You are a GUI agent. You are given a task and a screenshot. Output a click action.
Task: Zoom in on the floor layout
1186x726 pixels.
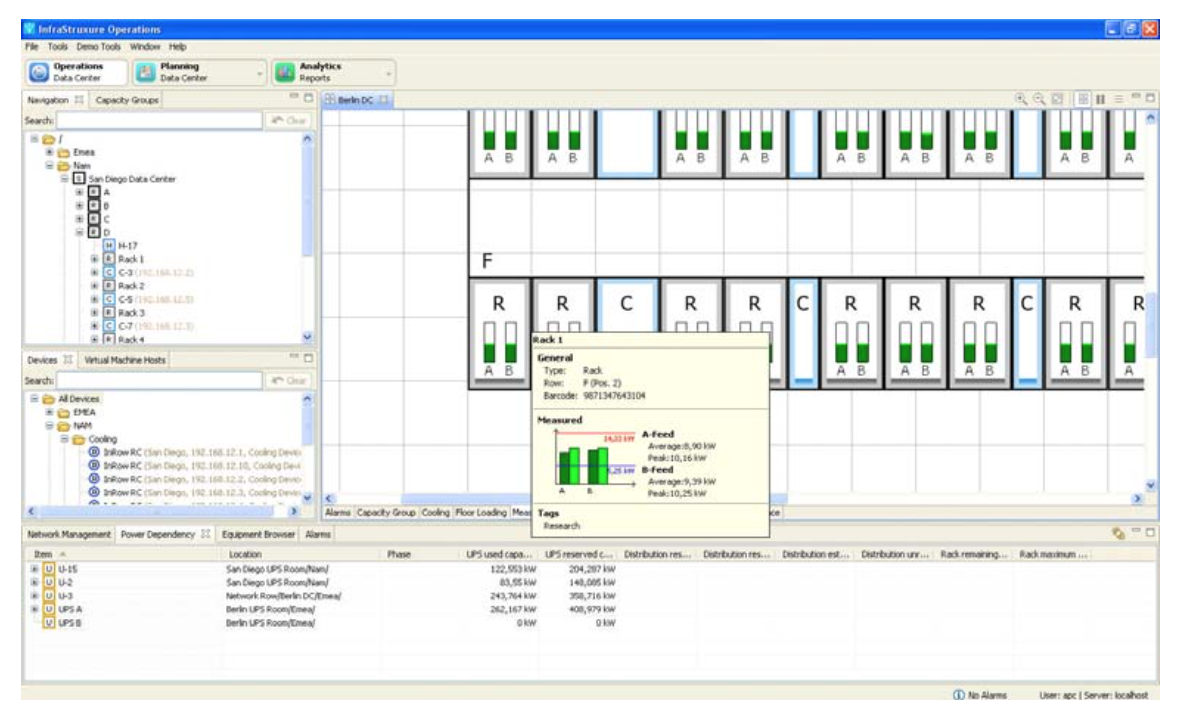pos(1021,99)
